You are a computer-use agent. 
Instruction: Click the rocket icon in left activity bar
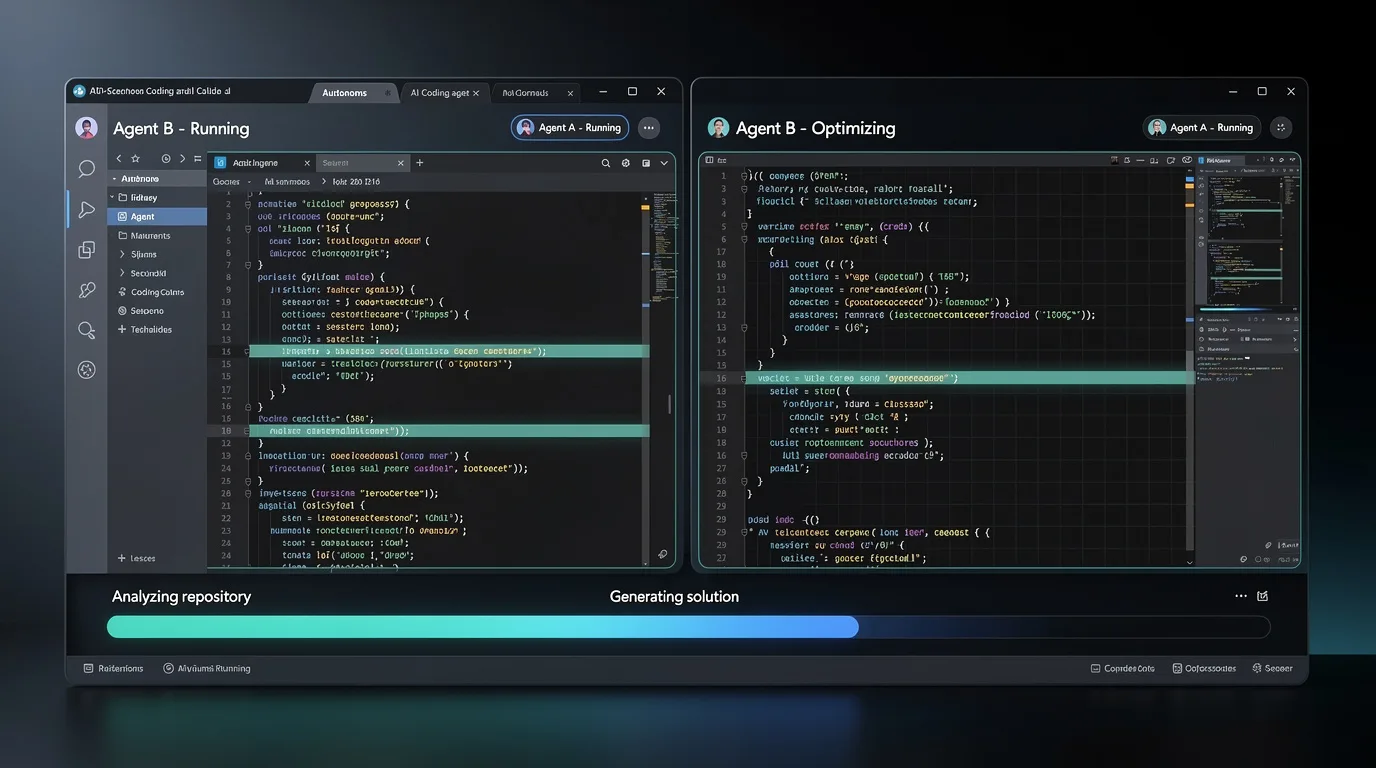(87, 290)
